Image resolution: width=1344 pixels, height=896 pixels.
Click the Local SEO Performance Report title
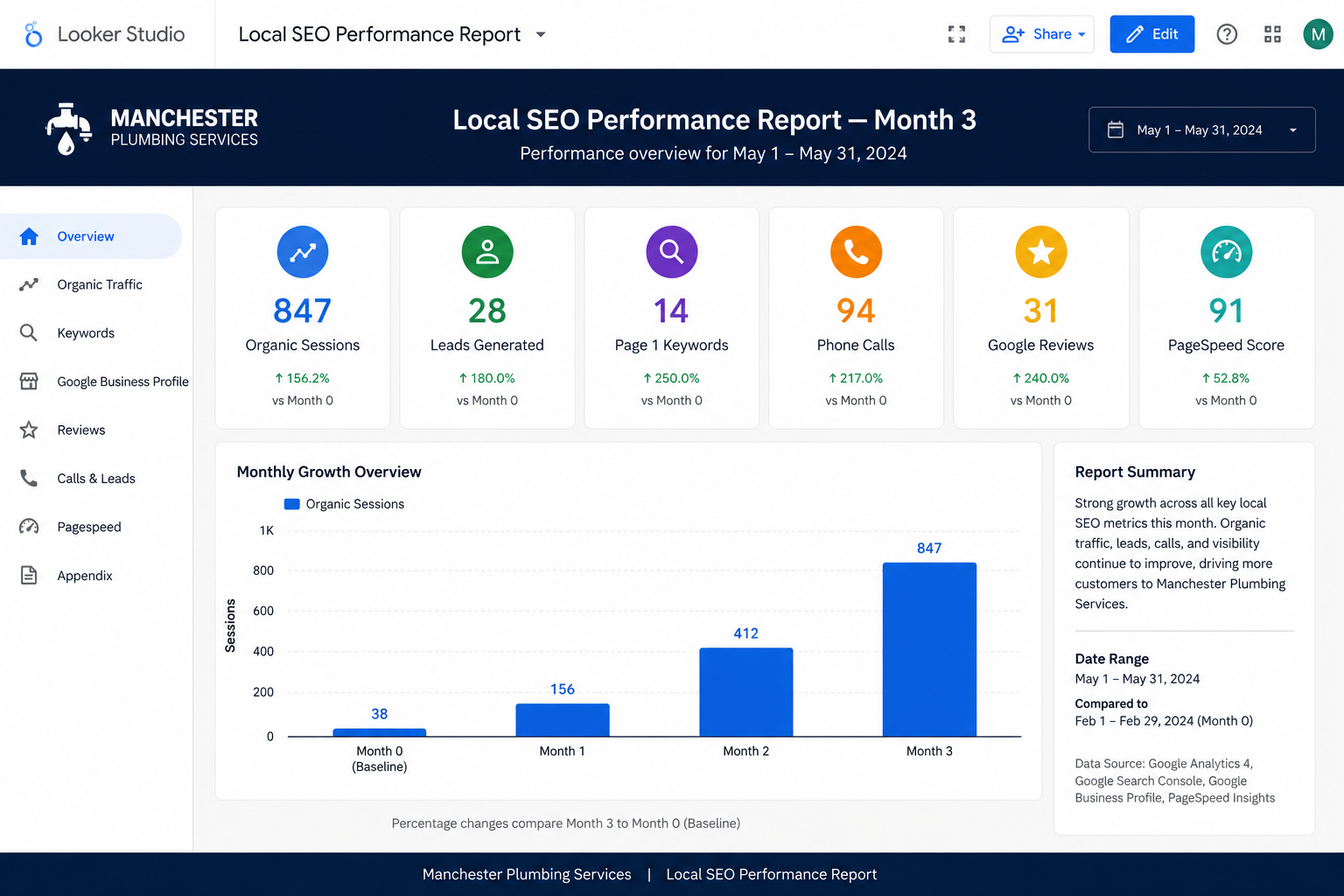(x=379, y=34)
